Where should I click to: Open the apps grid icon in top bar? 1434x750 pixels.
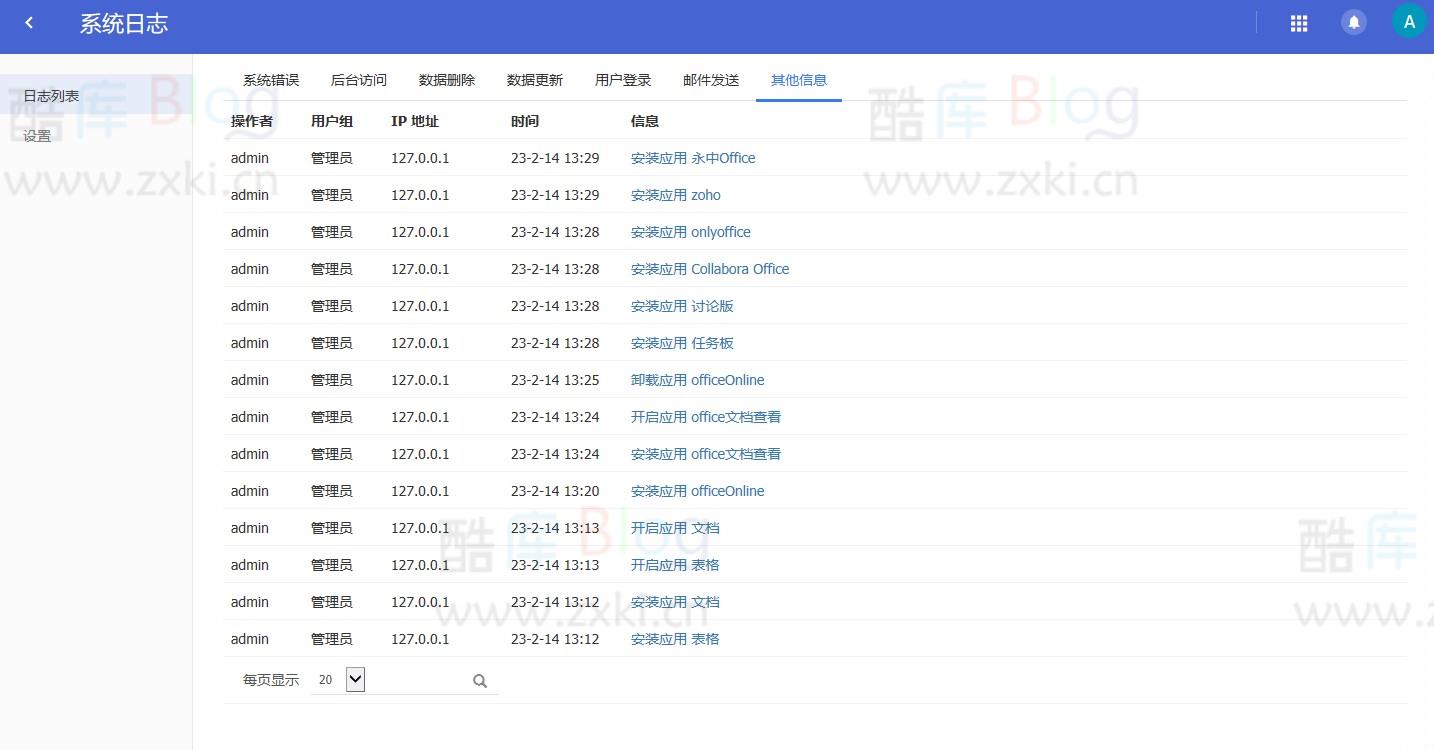[1298, 22]
